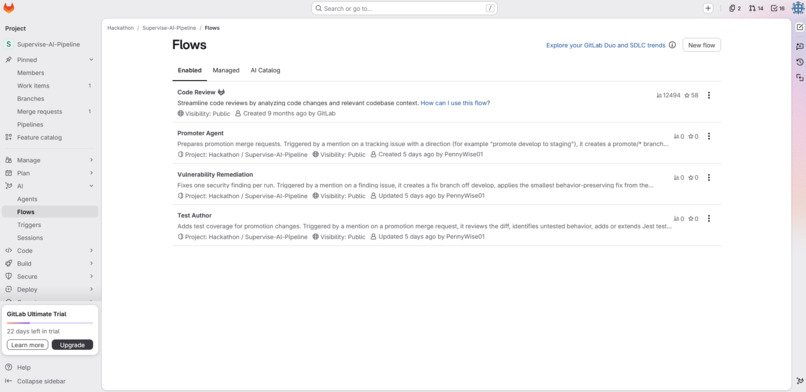Viewport: 806px width, 392px height.
Task: Open kebab menu for Vulnerability Remediation flow
Action: [709, 177]
